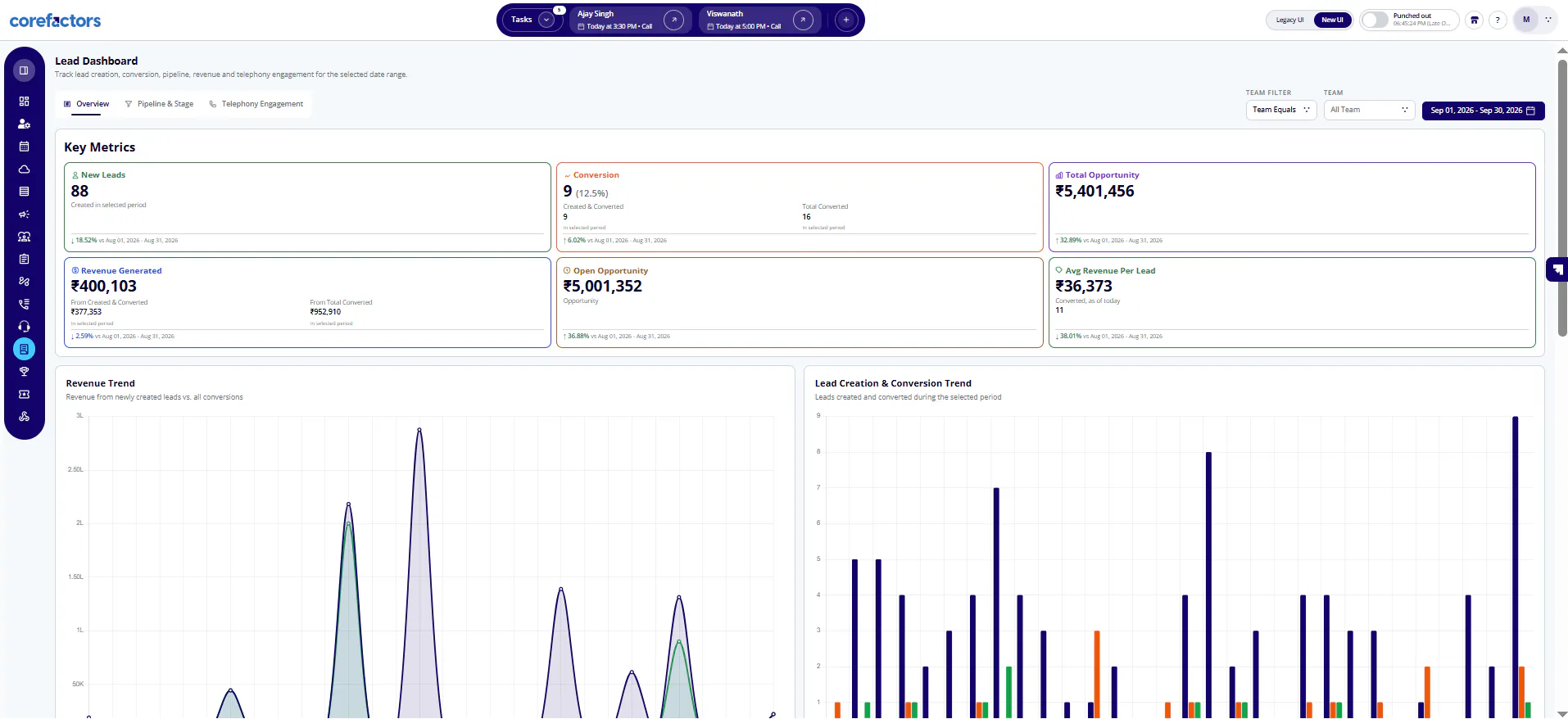The image size is (1568, 719).
Task: Open Viswanath task arrow icon
Action: [803, 20]
